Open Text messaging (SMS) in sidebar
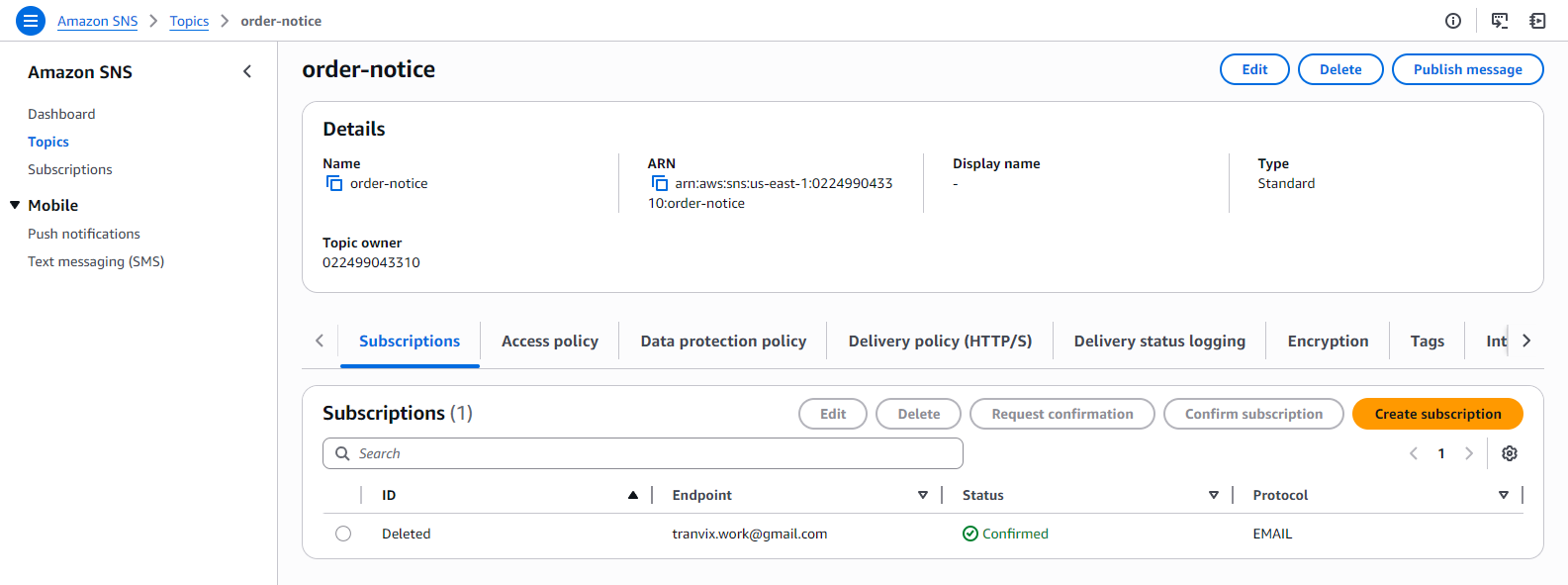1568x585 pixels. [x=96, y=261]
